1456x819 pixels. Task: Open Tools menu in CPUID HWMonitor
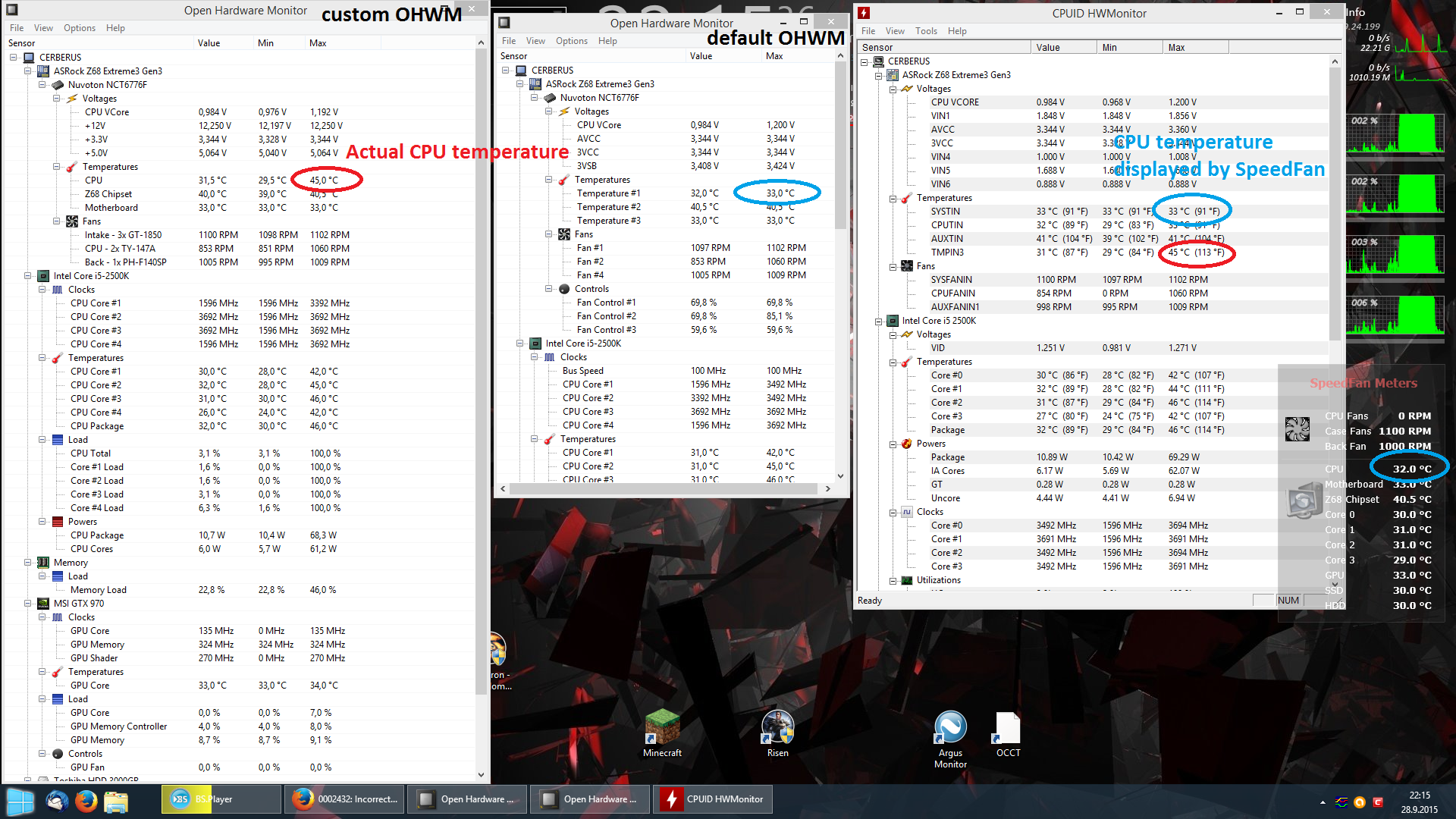click(926, 31)
